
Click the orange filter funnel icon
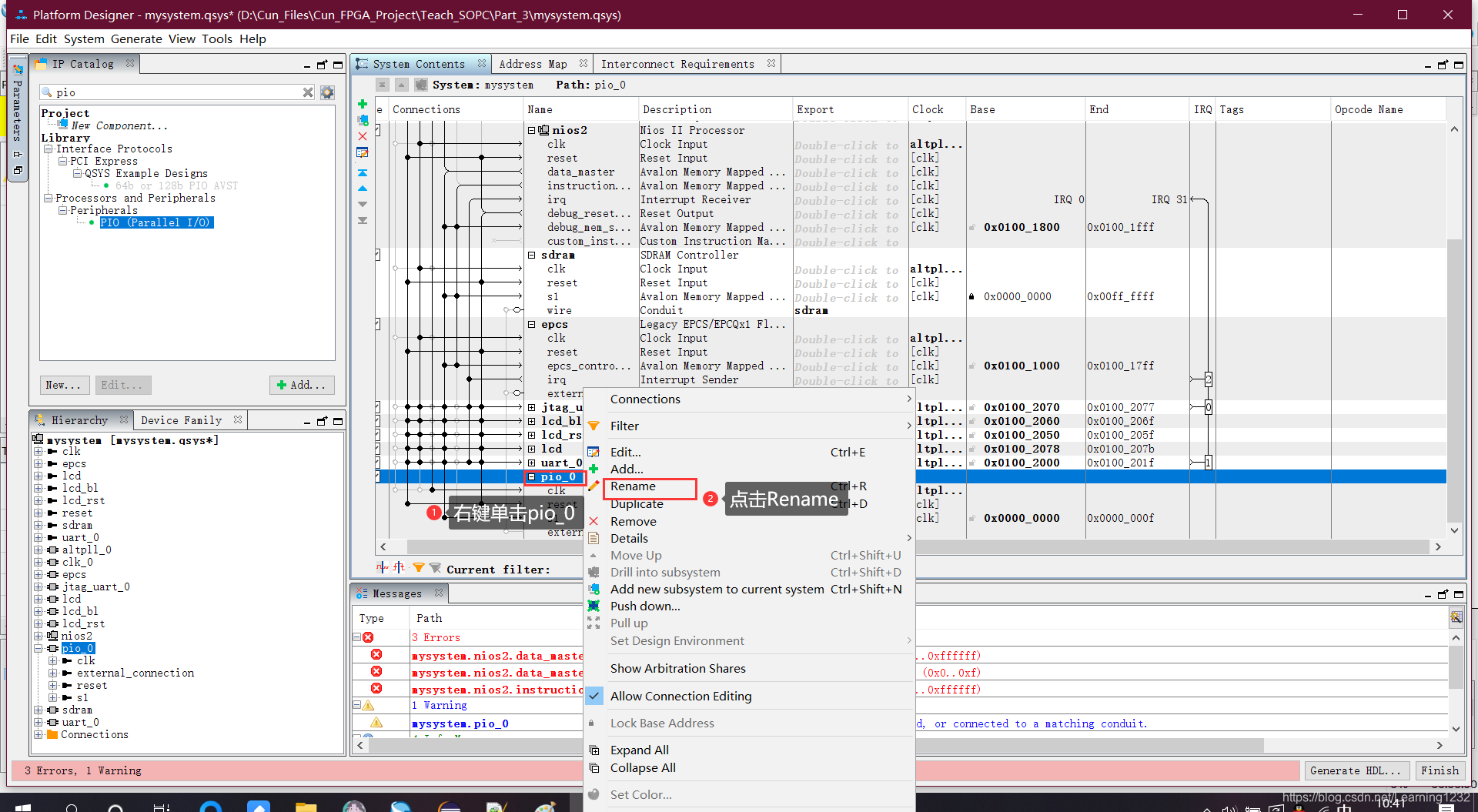[419, 568]
